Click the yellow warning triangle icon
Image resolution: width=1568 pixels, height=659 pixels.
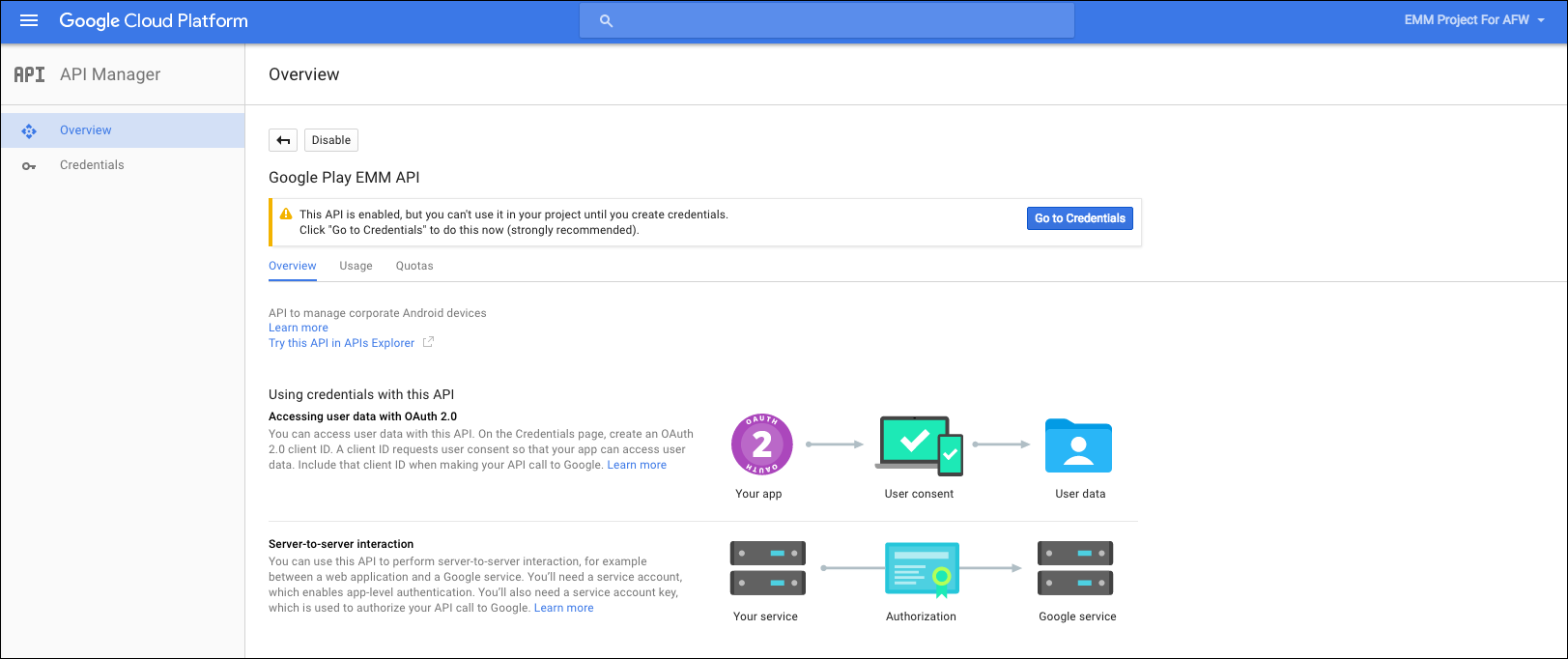click(286, 215)
